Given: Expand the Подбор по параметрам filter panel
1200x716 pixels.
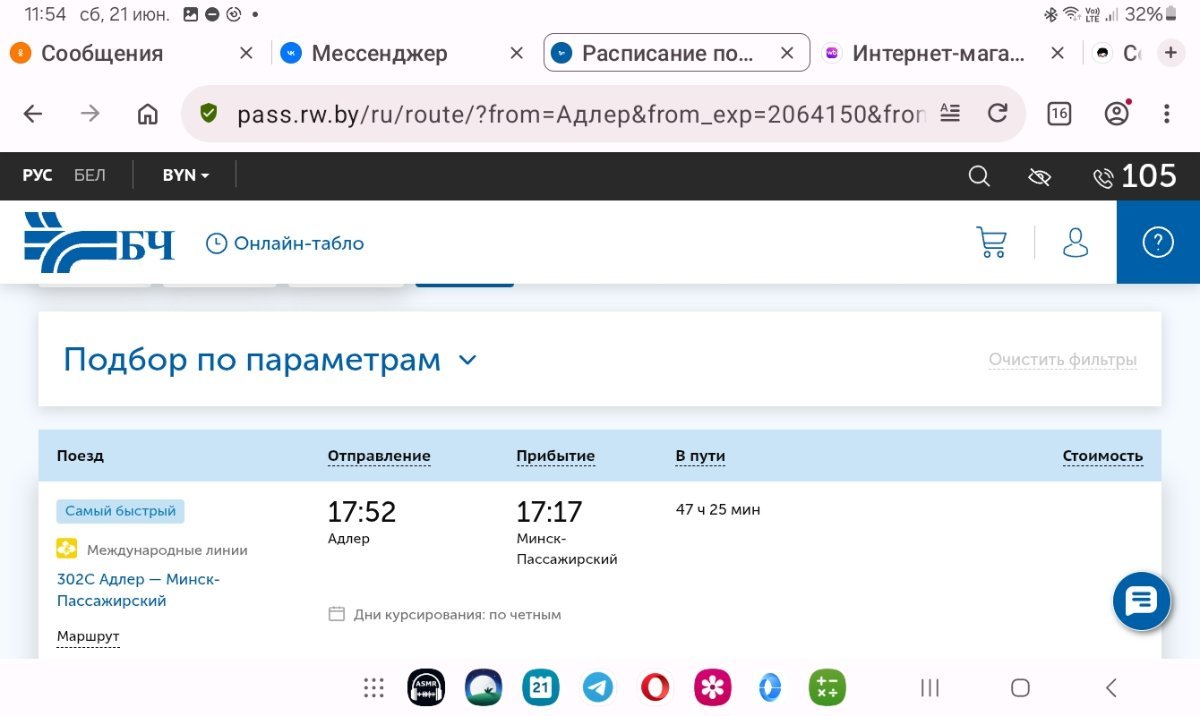Looking at the screenshot, I should pyautogui.click(x=270, y=360).
